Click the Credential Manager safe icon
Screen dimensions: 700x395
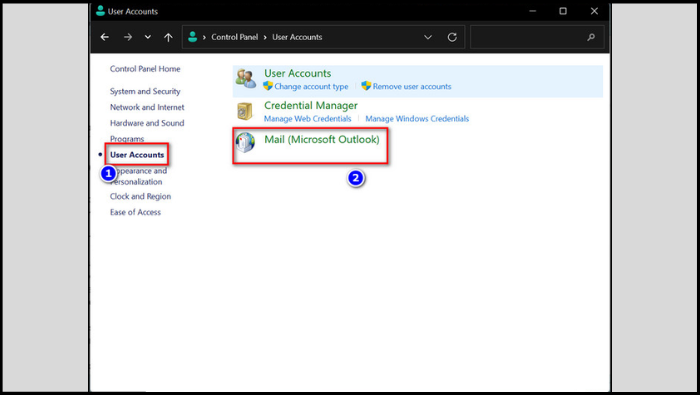point(245,111)
